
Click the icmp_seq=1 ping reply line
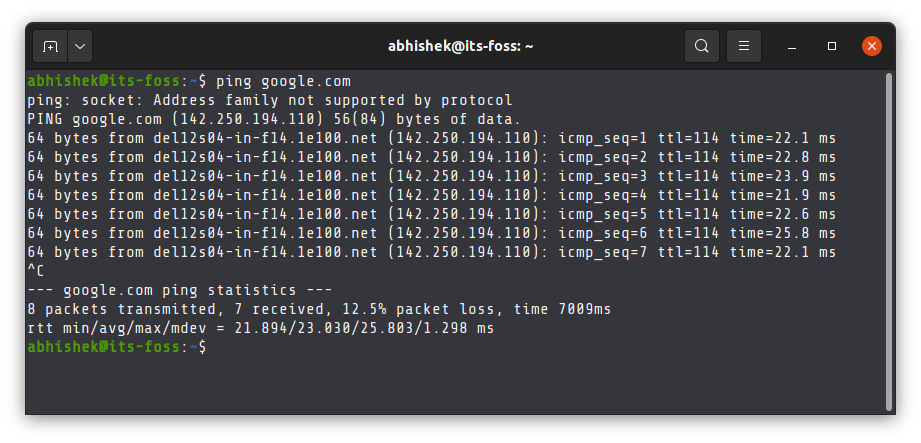(x=431, y=139)
